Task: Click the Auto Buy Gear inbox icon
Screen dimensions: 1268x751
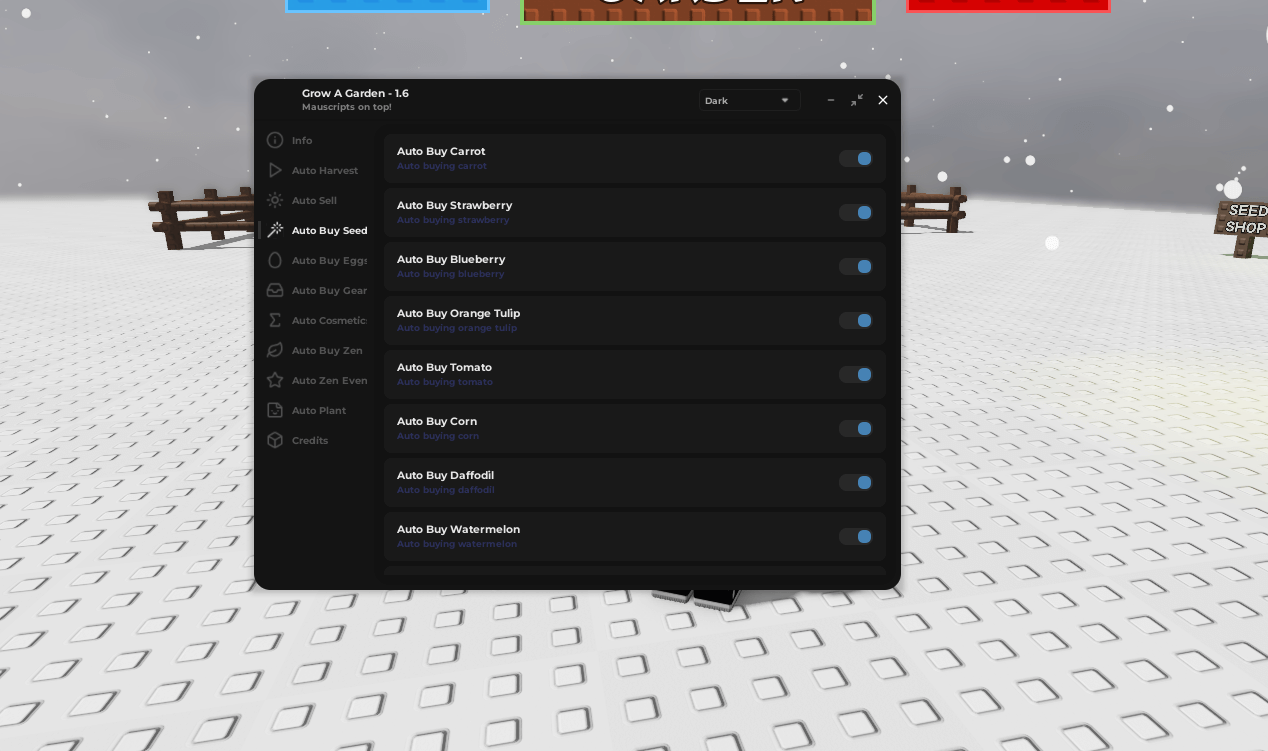Action: point(275,290)
